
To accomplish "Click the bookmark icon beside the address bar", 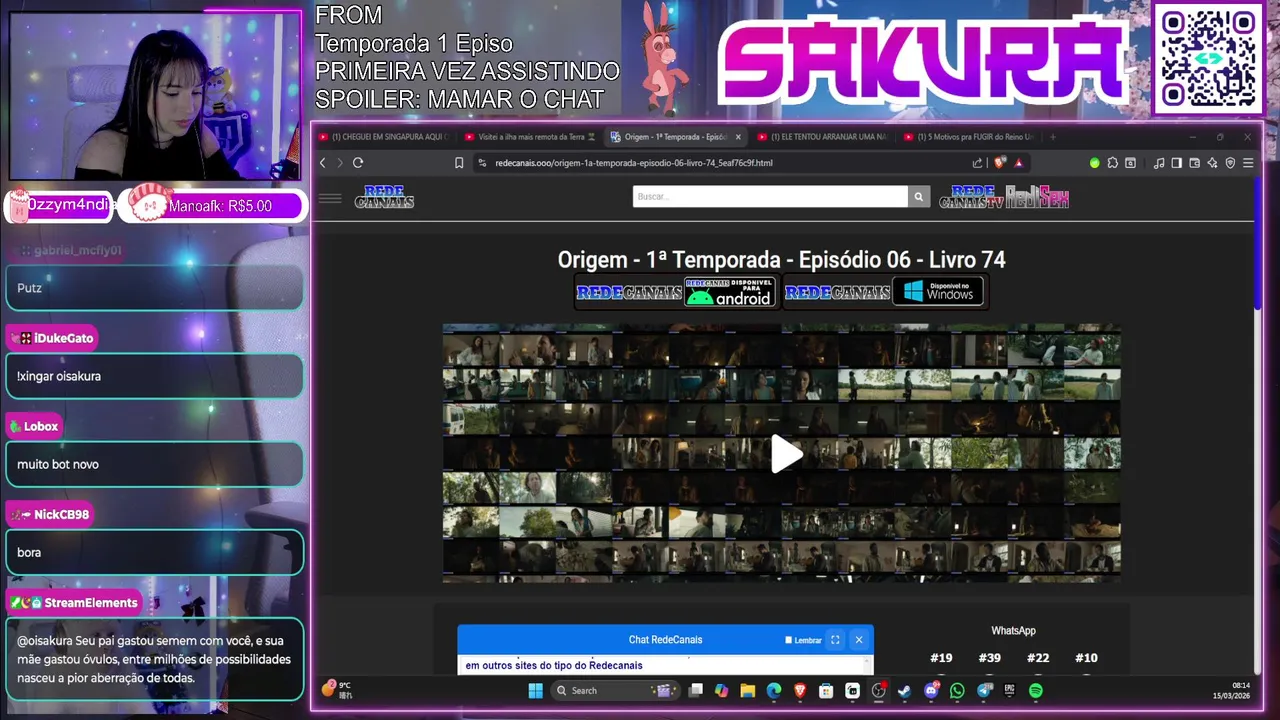I will pos(459,163).
